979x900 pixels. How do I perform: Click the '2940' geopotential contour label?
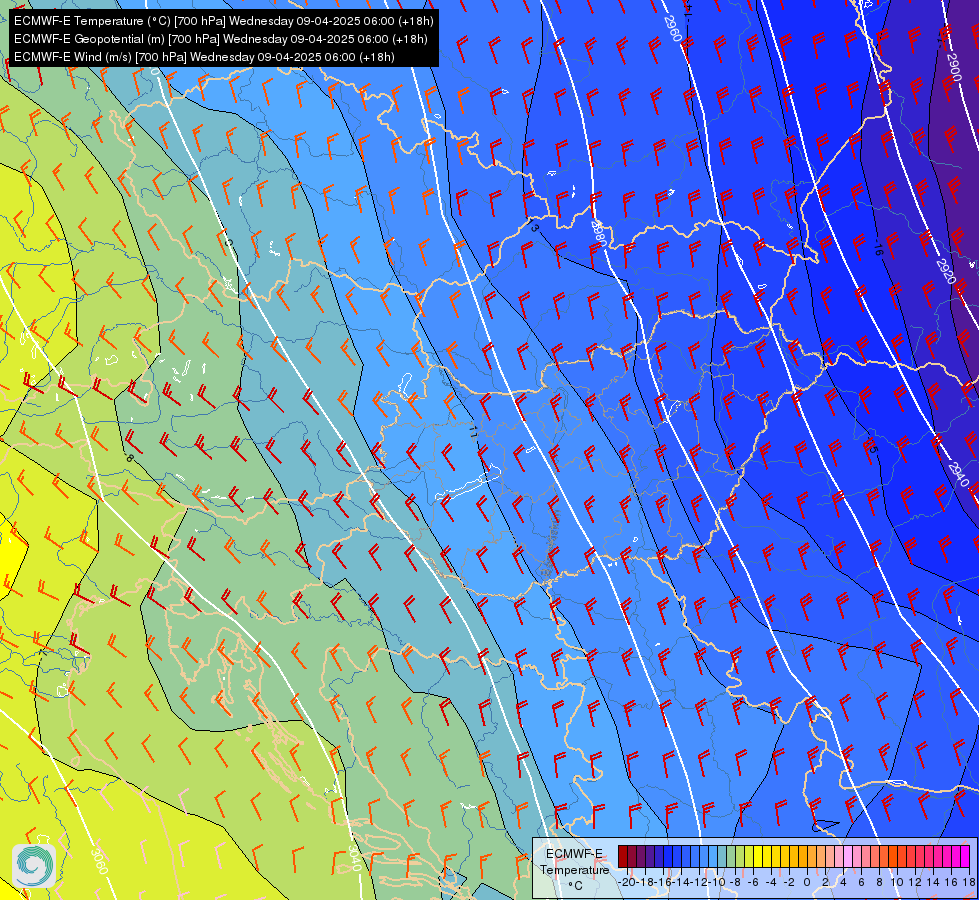958,474
